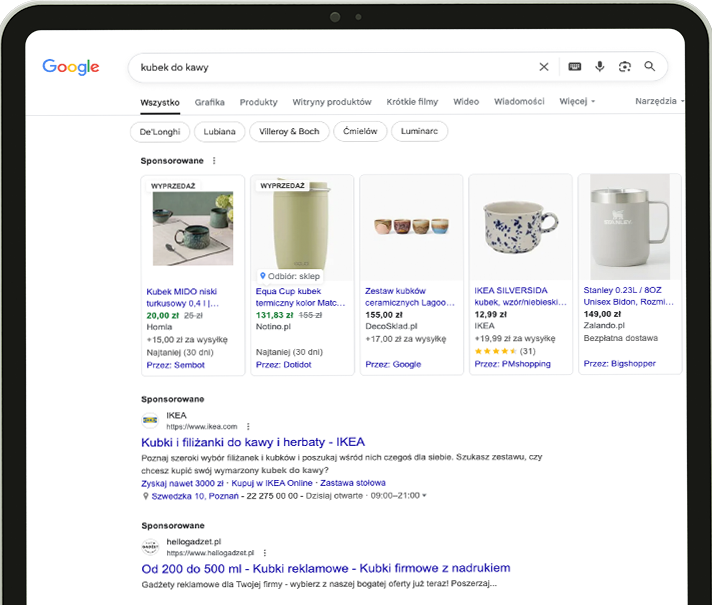Click the IKEA favicon icon
The width and height of the screenshot is (712, 605).
150,420
